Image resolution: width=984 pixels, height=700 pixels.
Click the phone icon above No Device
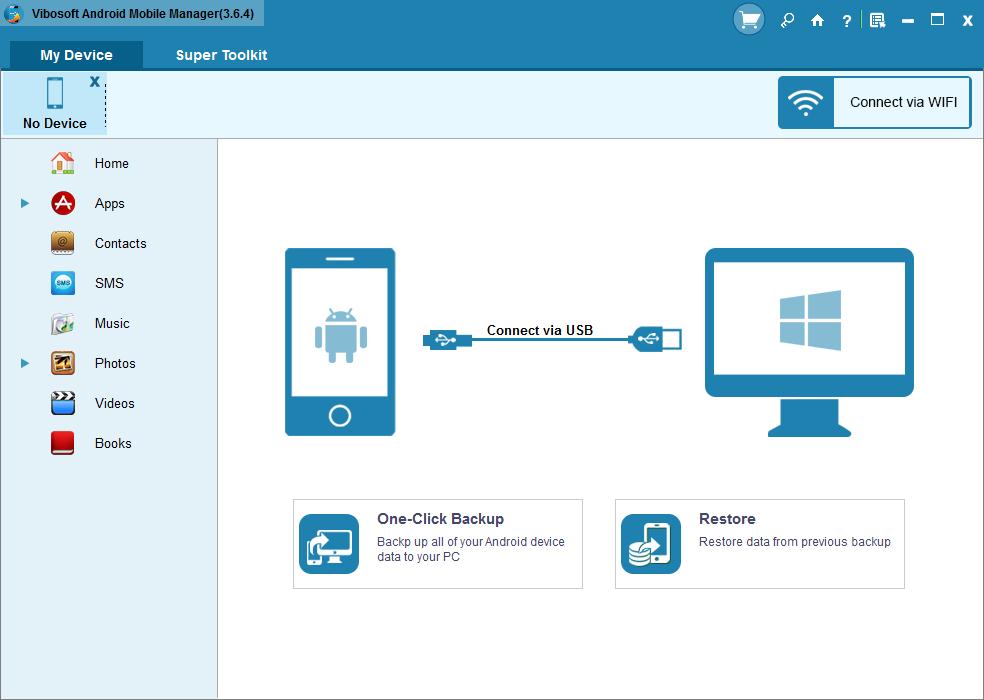55,93
